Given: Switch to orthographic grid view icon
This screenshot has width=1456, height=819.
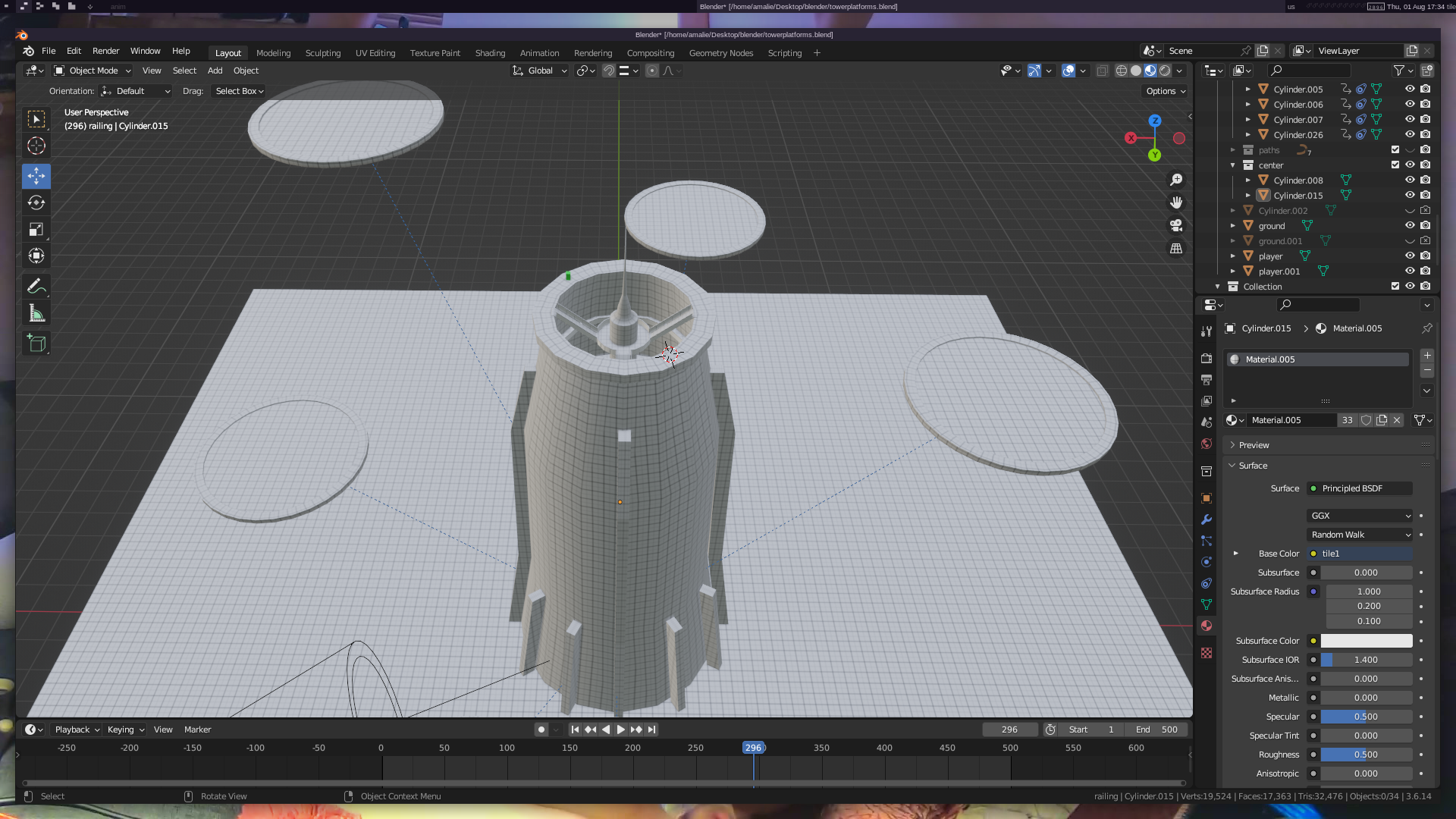Looking at the screenshot, I should [x=1176, y=249].
